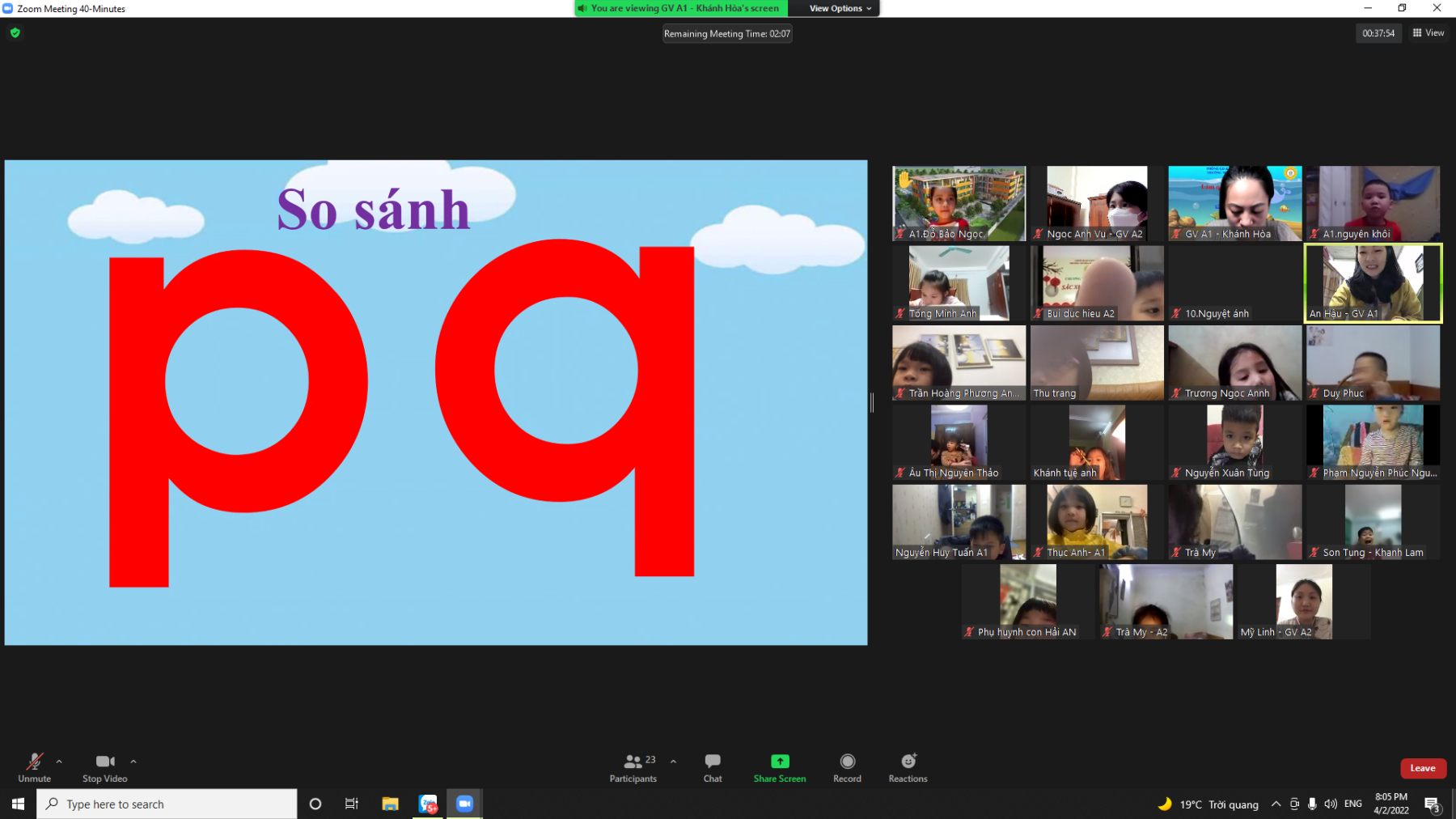Viewport: 1456px width, 819px height.
Task: Expand audio options arrow beside Unmute
Action: pyautogui.click(x=59, y=762)
